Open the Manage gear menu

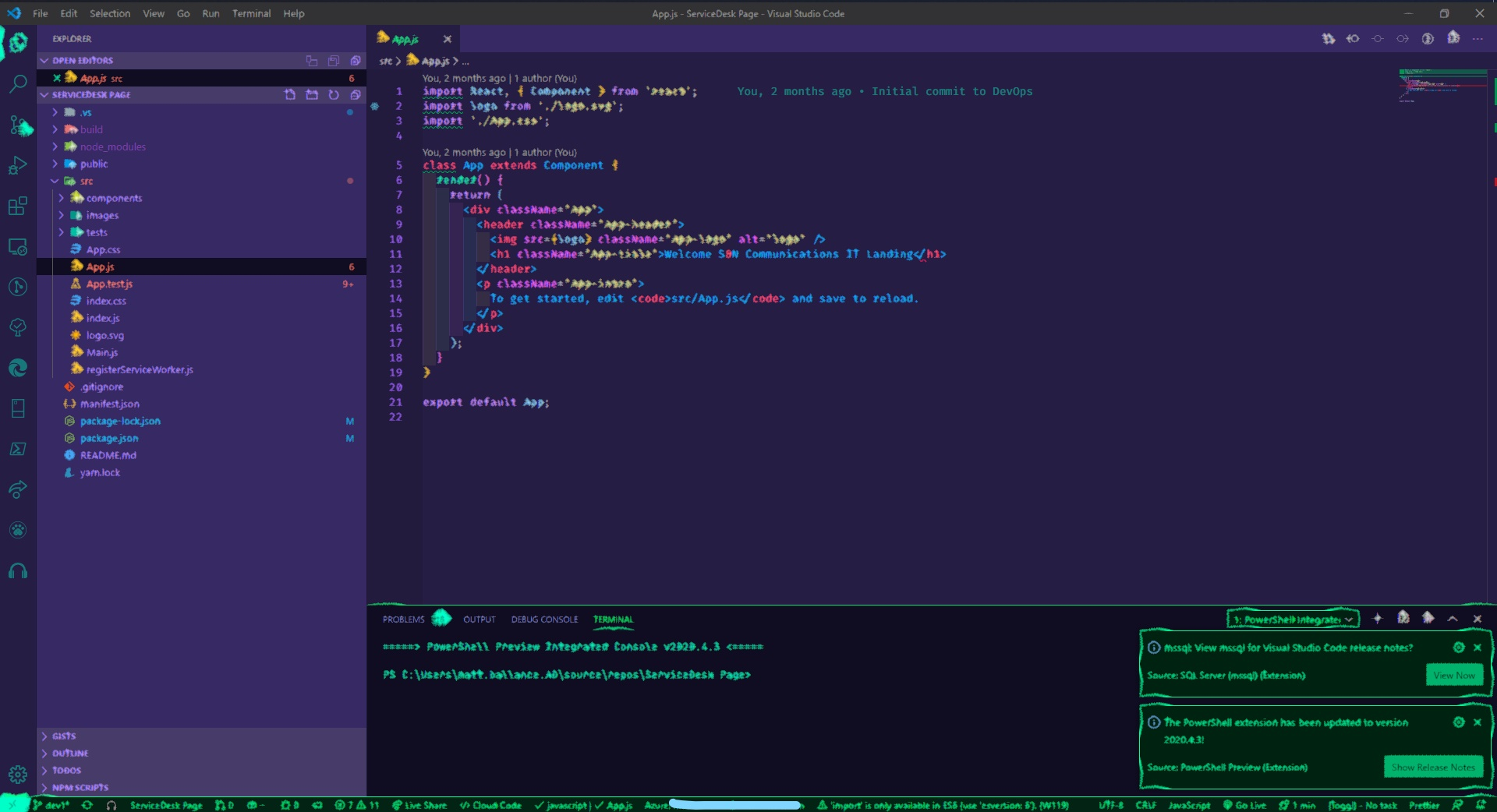pos(18,775)
